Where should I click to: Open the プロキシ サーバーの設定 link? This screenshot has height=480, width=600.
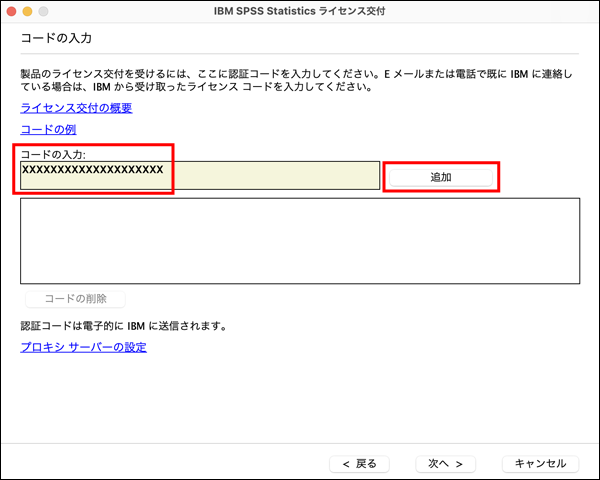83,347
